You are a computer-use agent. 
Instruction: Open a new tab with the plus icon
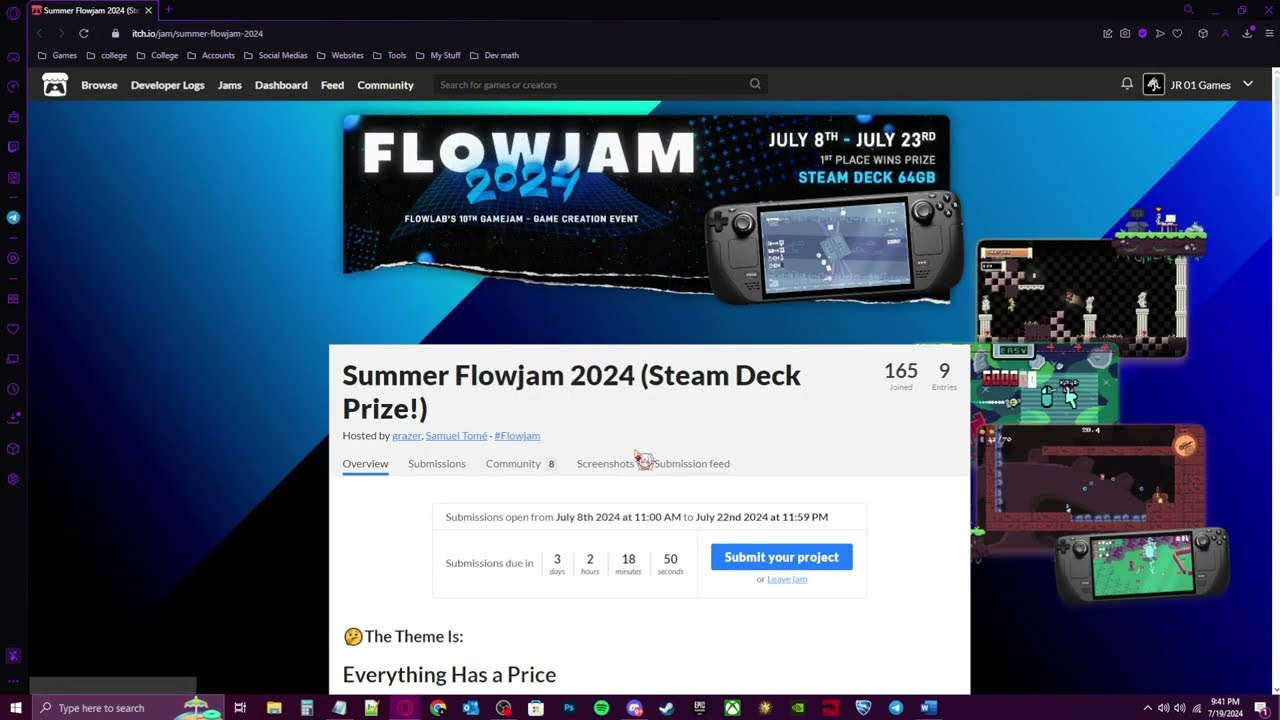(168, 10)
